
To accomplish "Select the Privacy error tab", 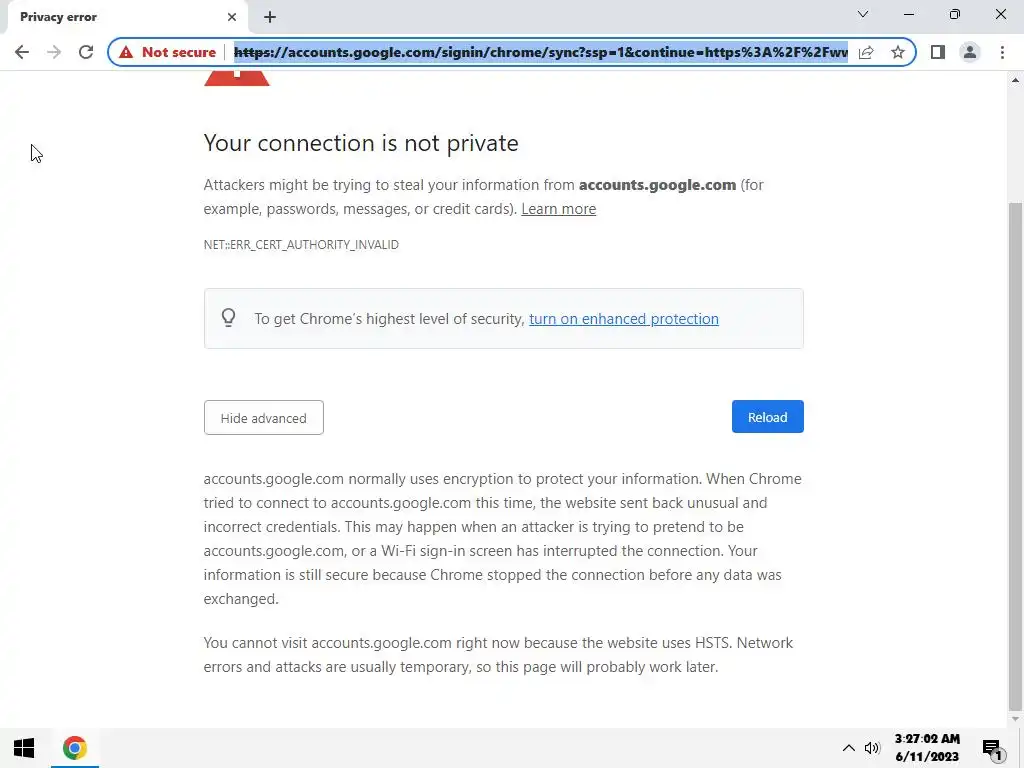I will tap(110, 17).
